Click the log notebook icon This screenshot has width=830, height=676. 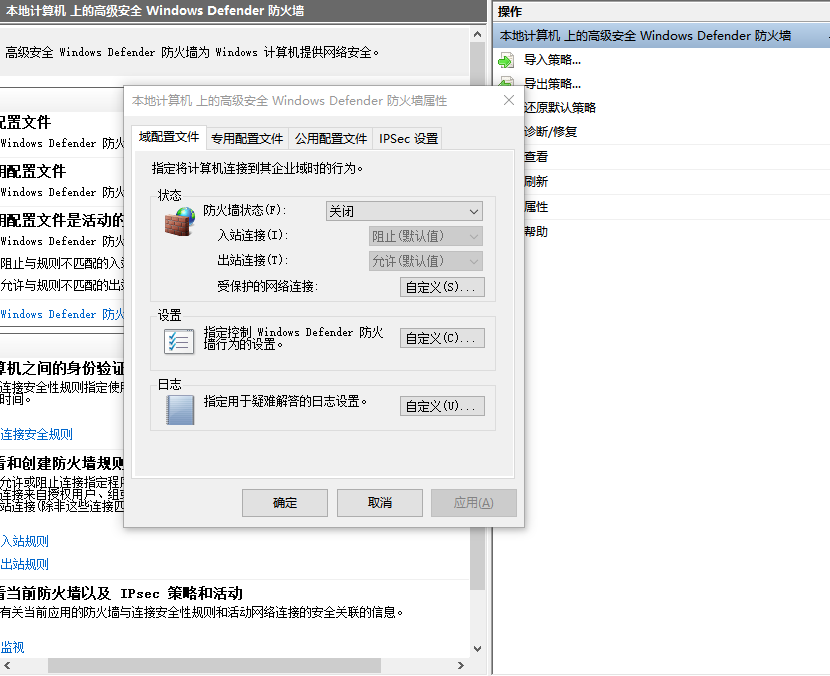180,410
